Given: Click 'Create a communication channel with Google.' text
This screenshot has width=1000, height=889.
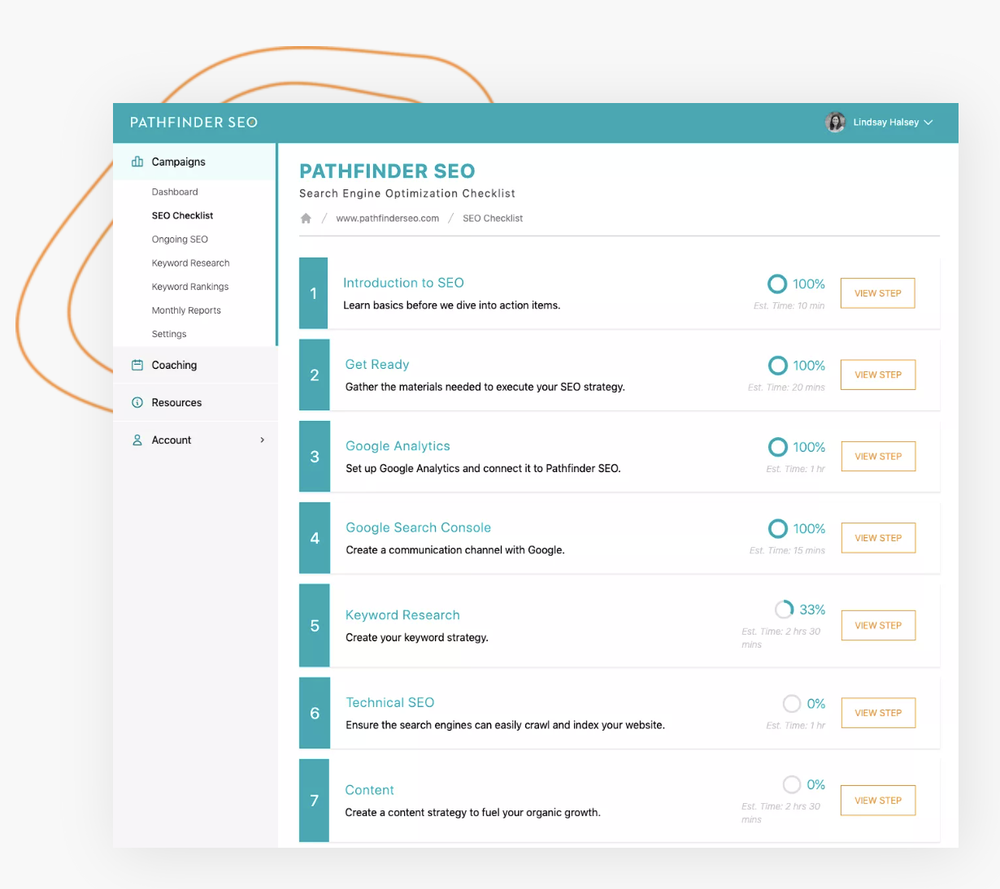Looking at the screenshot, I should point(455,550).
